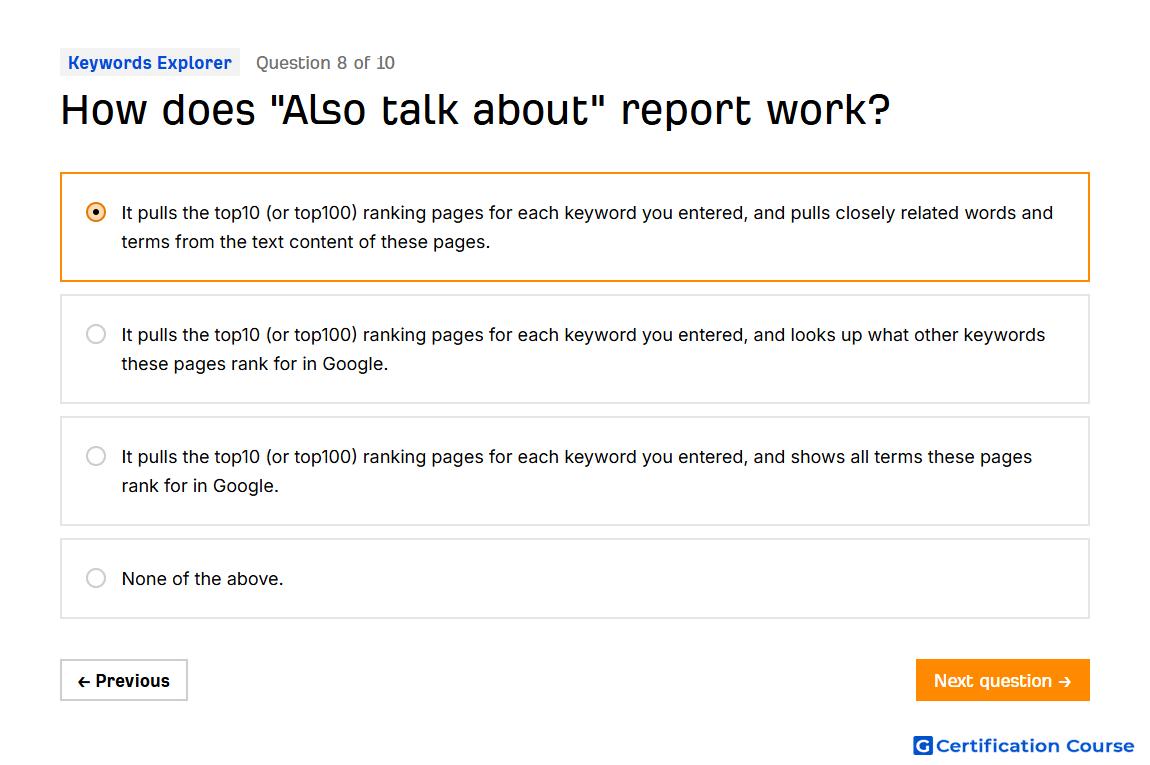Go to the Next question

pyautogui.click(x=1002, y=680)
